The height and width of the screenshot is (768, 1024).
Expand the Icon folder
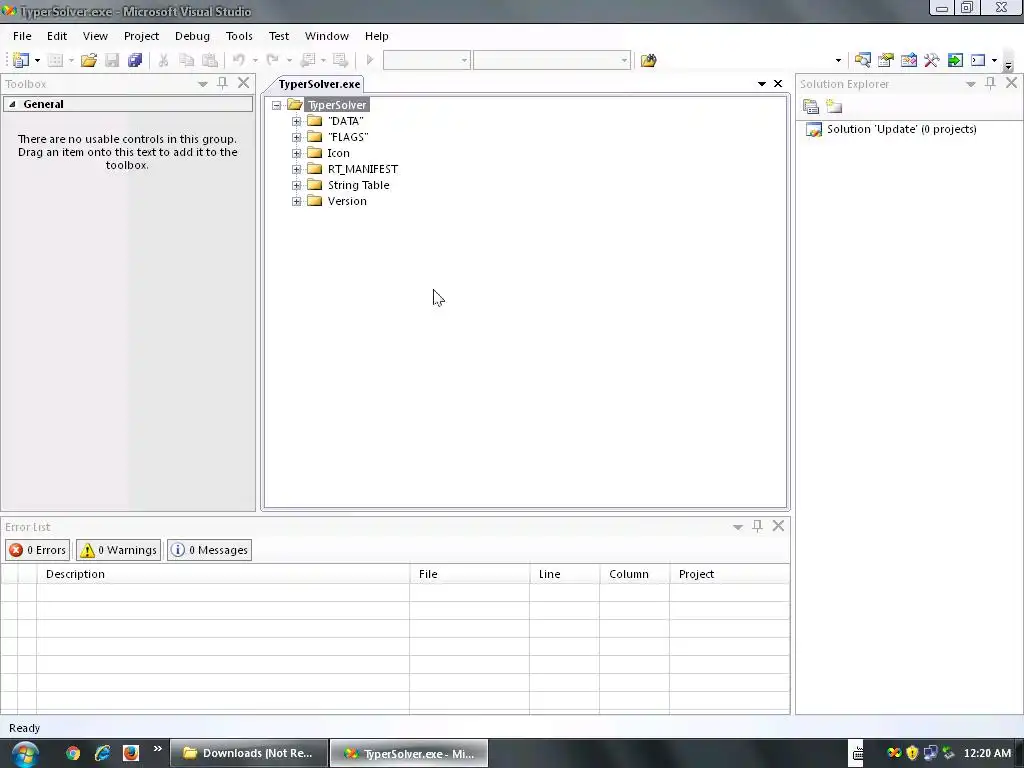pyautogui.click(x=296, y=153)
